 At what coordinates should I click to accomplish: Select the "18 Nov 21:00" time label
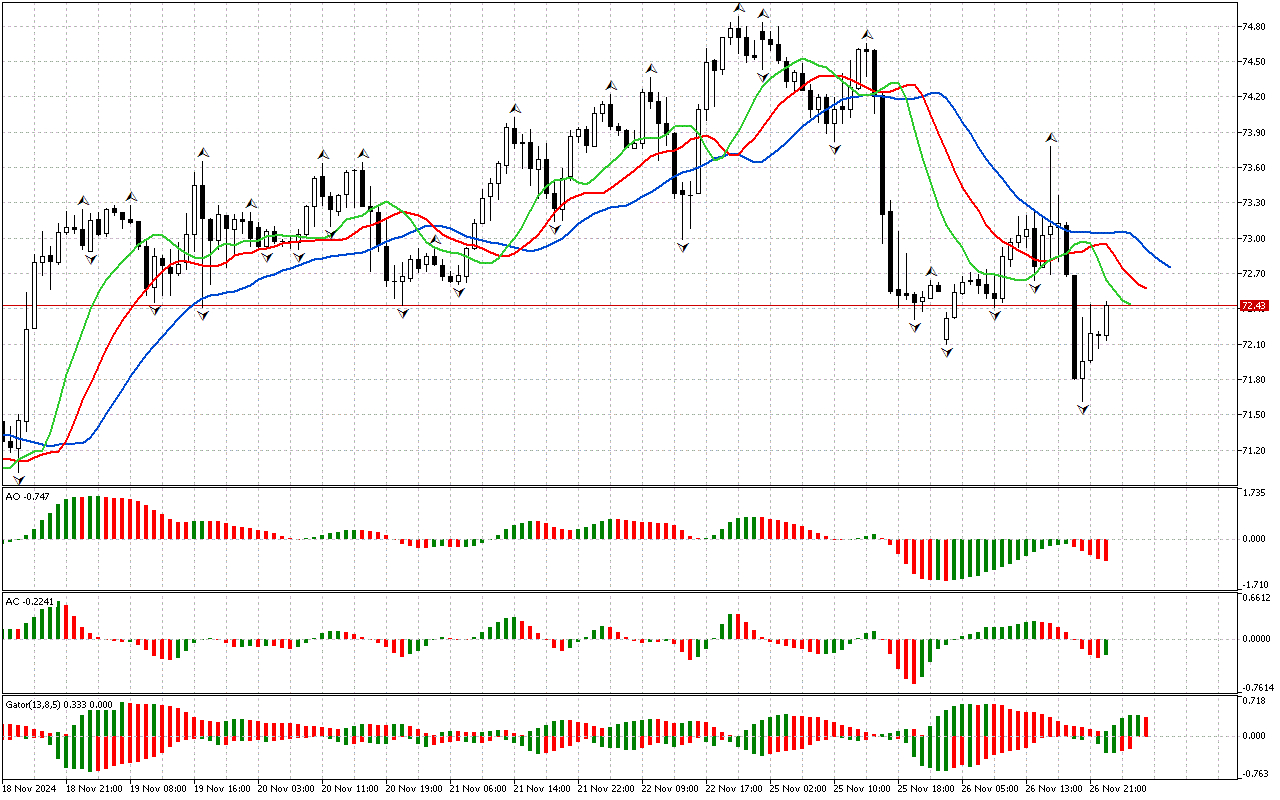[x=94, y=789]
